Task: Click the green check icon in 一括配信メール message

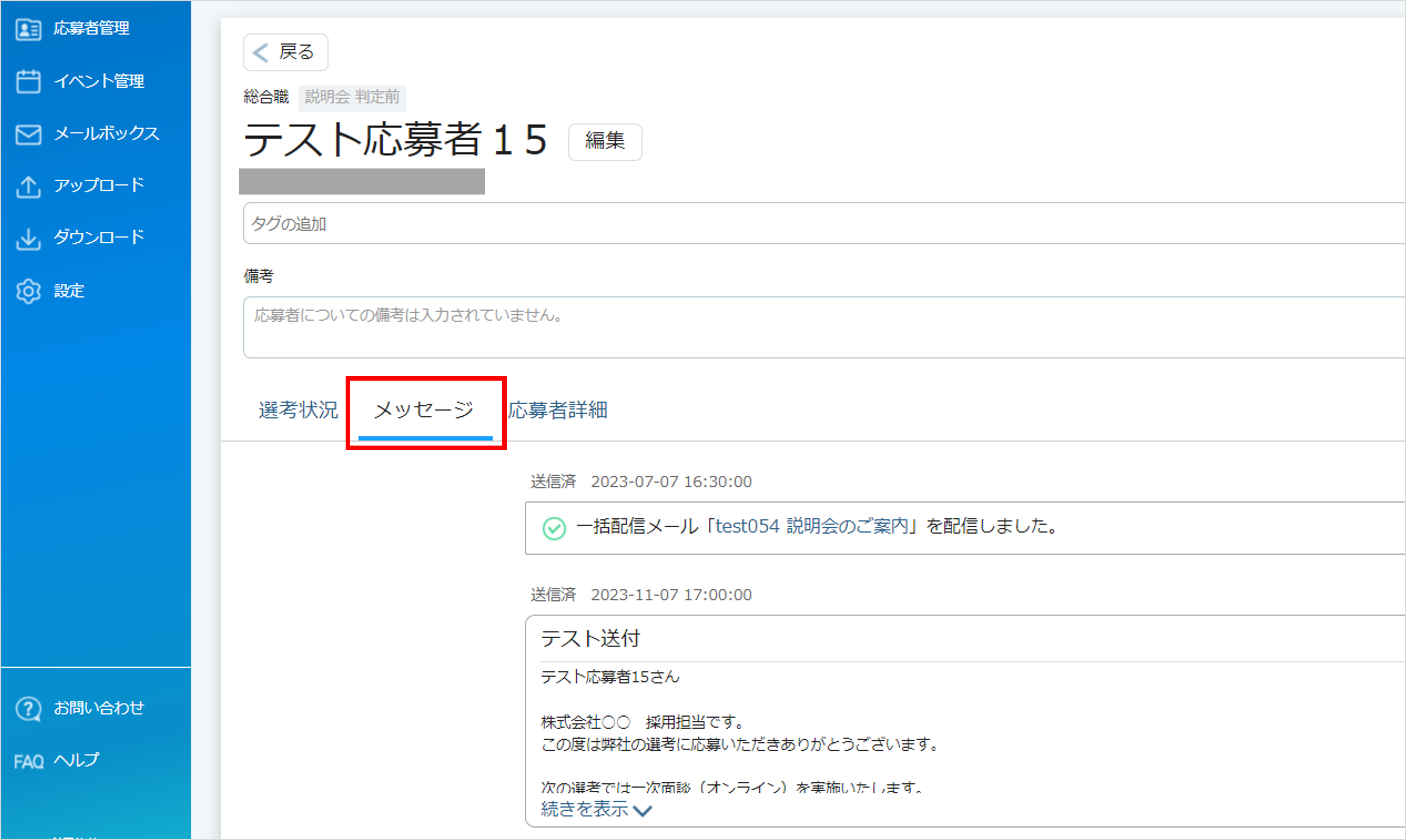Action: pos(554,528)
